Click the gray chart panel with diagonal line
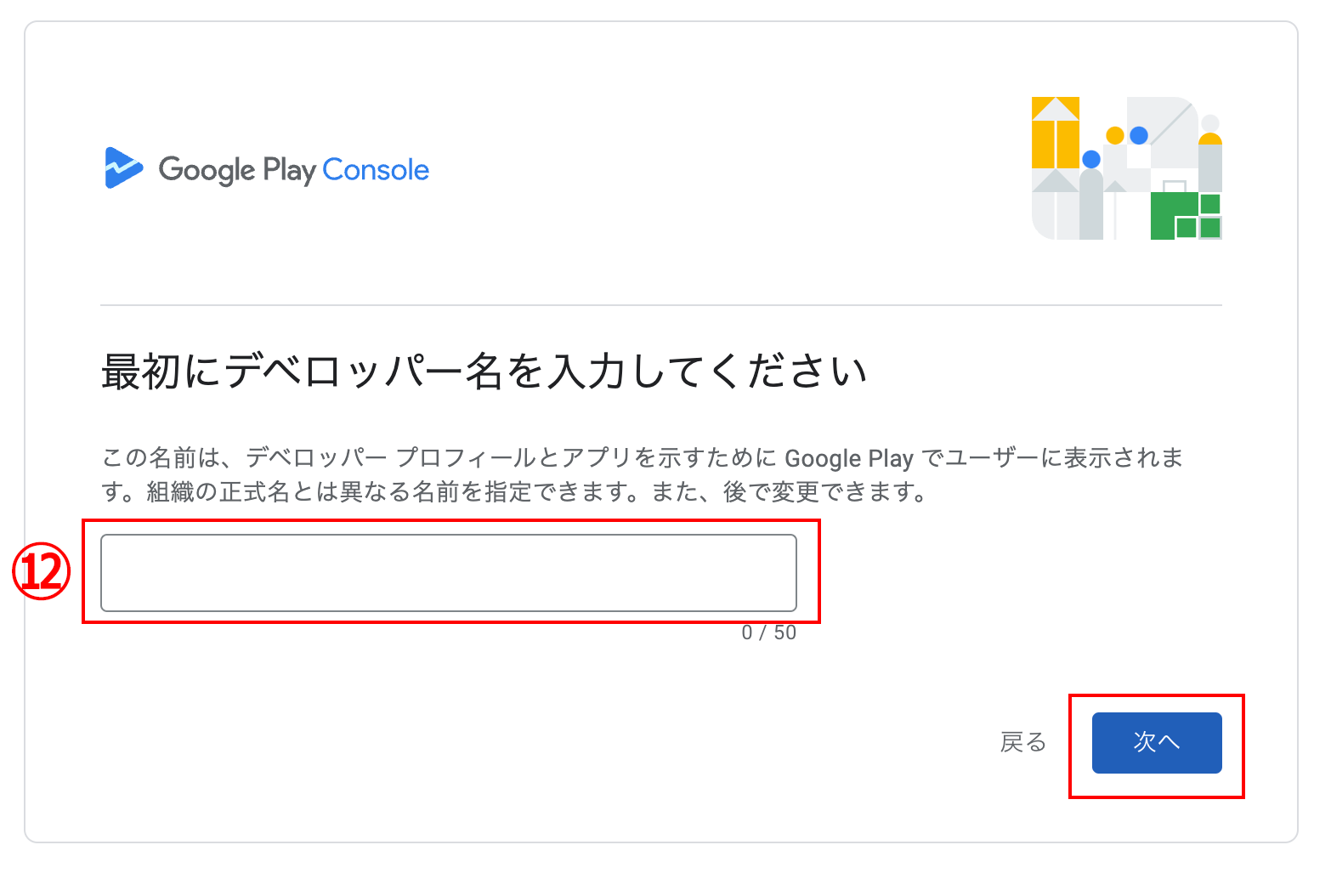Screen dimensions: 1331x896 pyautogui.click(x=1163, y=132)
